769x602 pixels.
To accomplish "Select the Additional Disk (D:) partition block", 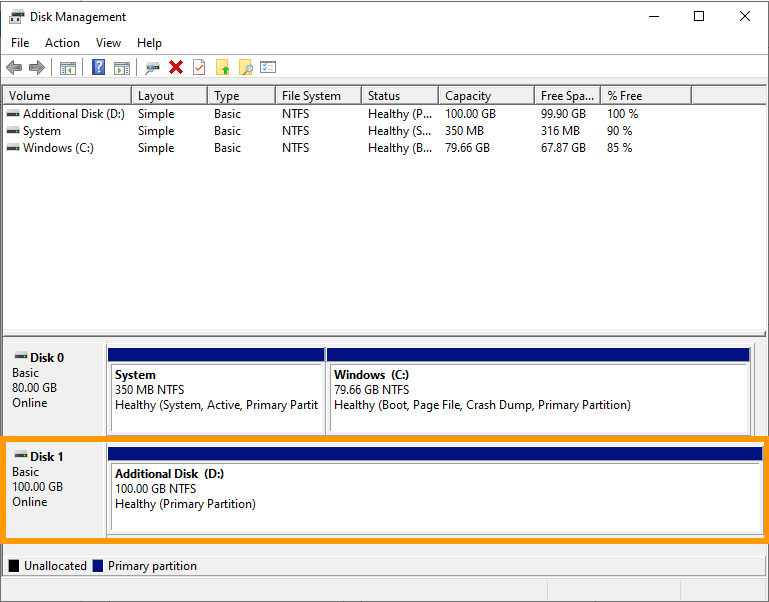I will coord(434,490).
